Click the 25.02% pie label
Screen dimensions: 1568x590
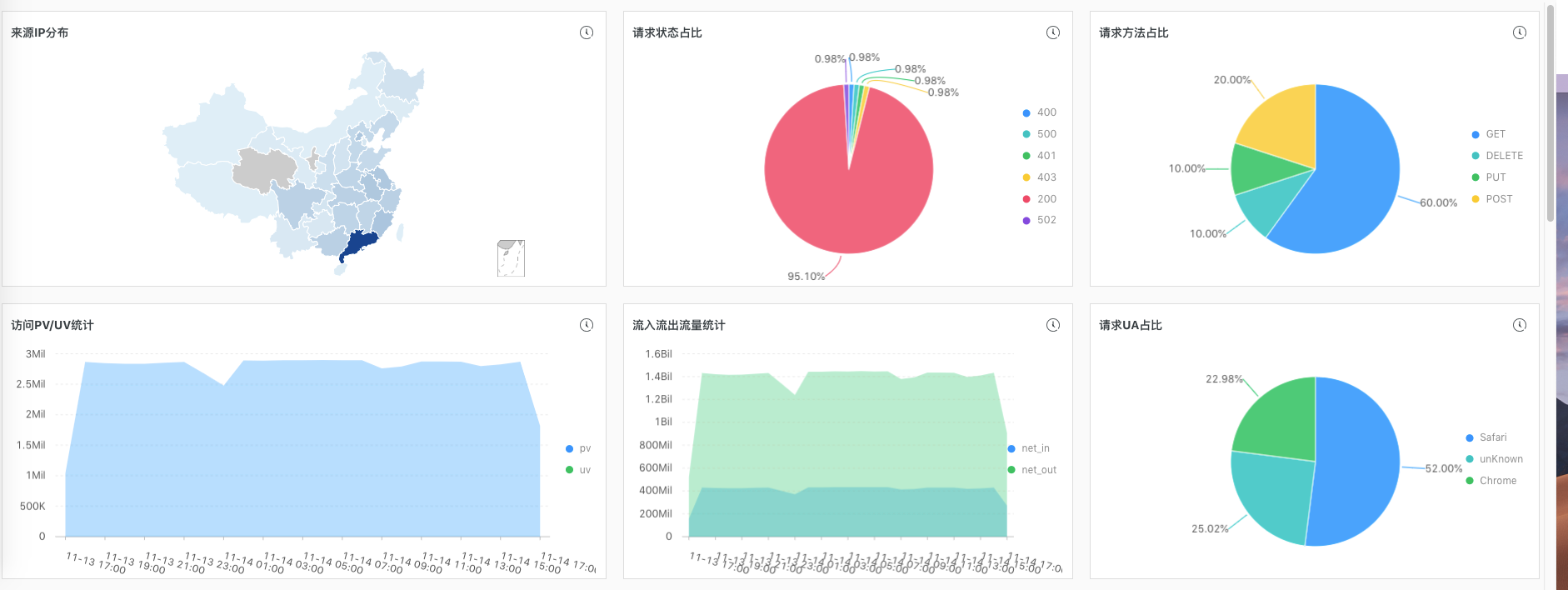[1210, 528]
